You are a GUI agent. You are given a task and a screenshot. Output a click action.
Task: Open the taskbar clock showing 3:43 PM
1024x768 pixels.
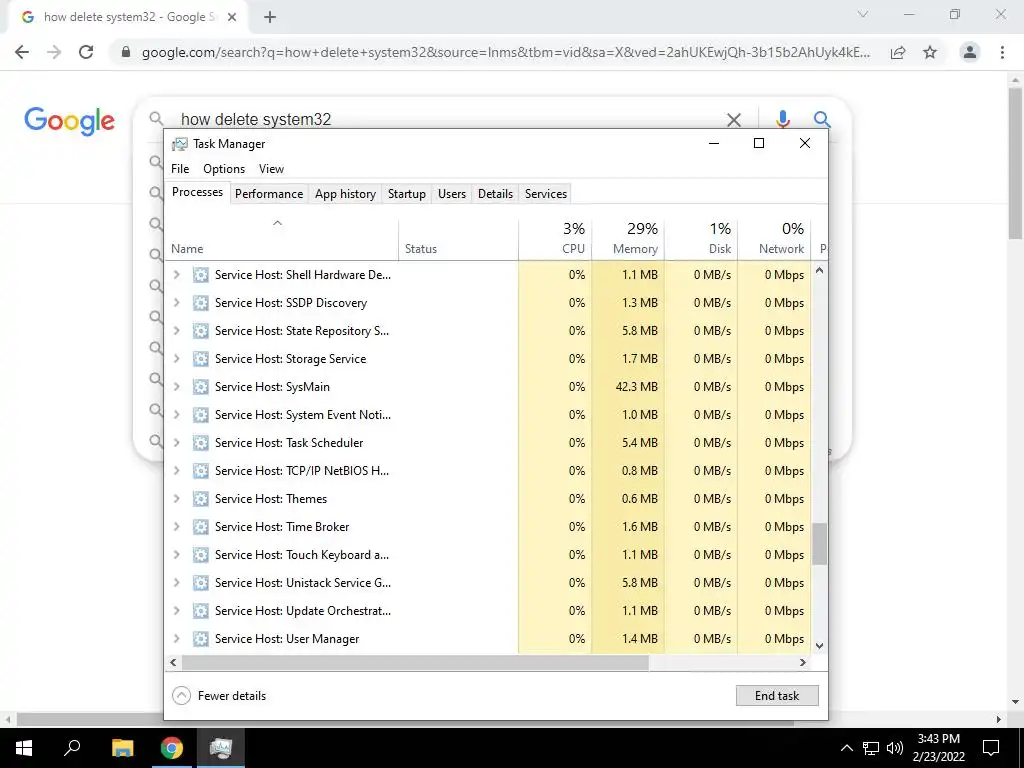click(x=938, y=748)
